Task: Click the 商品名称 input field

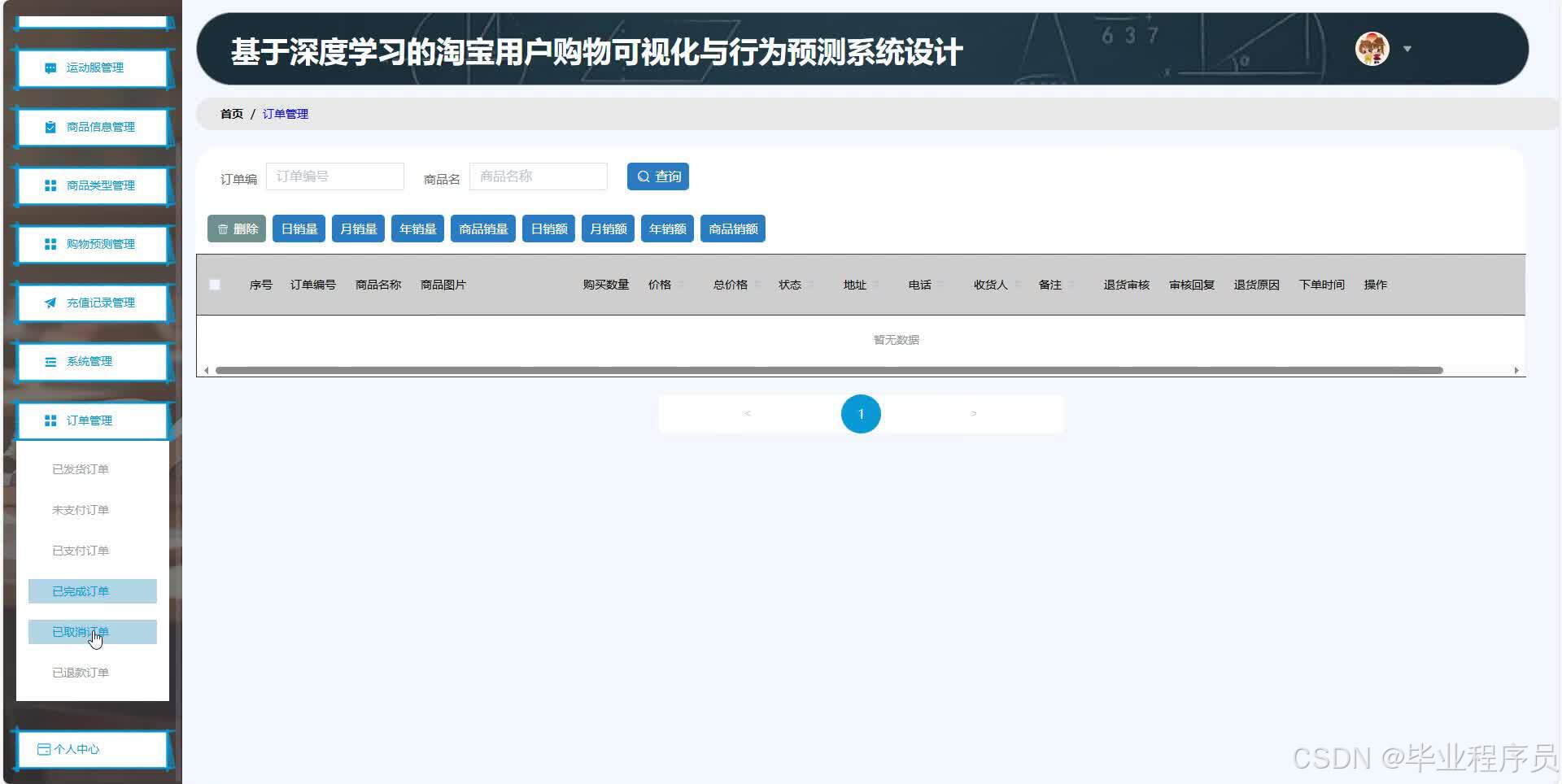Action: pos(539,176)
